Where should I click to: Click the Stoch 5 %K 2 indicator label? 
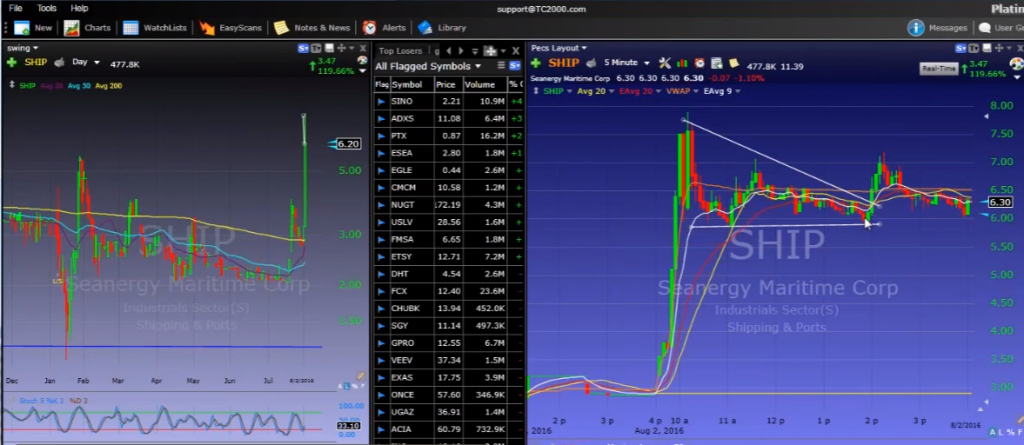(42, 401)
